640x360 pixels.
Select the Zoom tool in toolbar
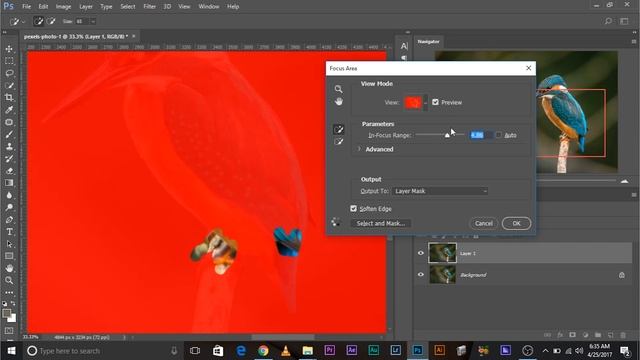coord(9,280)
